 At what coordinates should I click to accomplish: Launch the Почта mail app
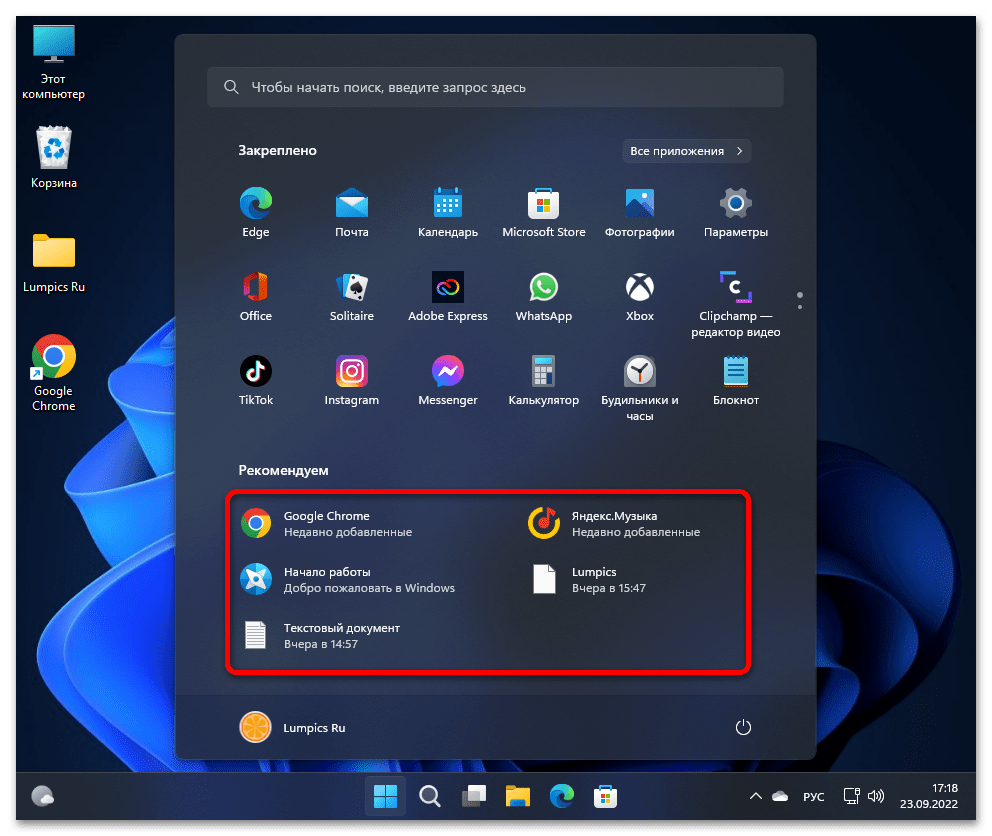coord(352,212)
